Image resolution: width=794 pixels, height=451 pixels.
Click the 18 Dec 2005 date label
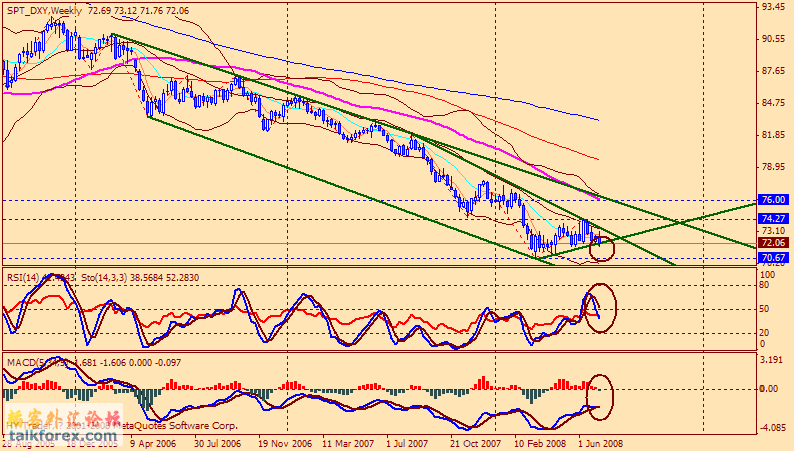click(x=92, y=444)
